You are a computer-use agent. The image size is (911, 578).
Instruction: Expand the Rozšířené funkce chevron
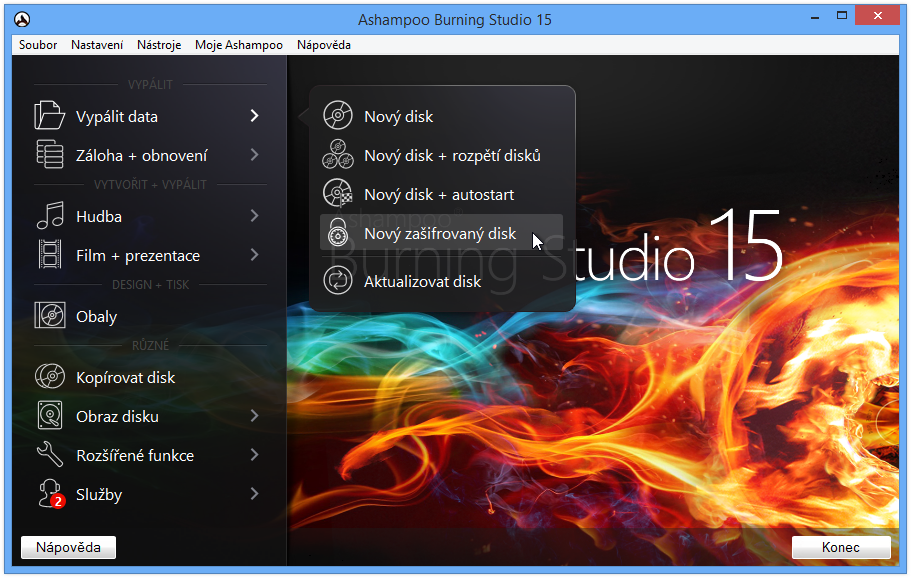(254, 454)
